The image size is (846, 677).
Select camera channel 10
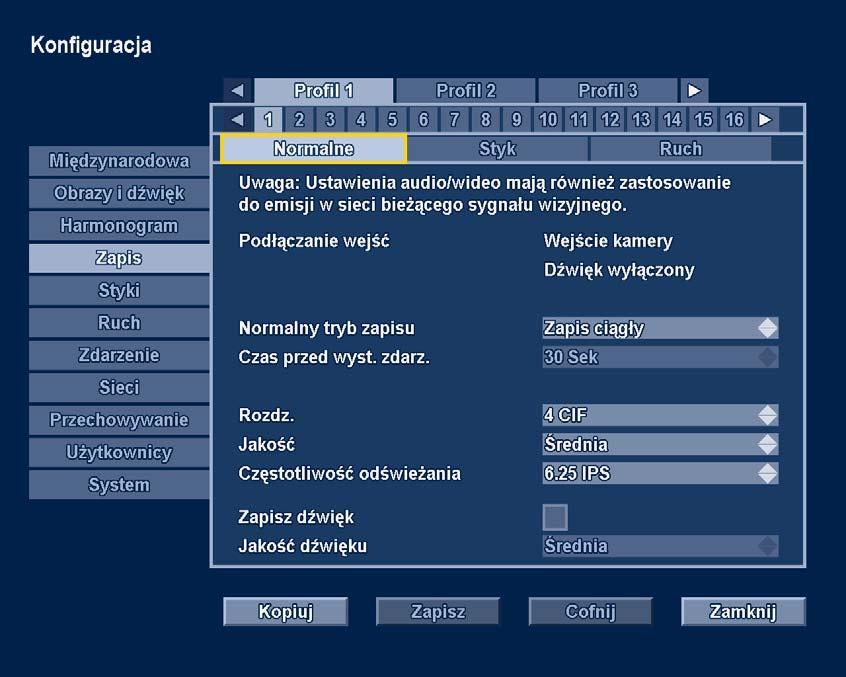[x=548, y=120]
